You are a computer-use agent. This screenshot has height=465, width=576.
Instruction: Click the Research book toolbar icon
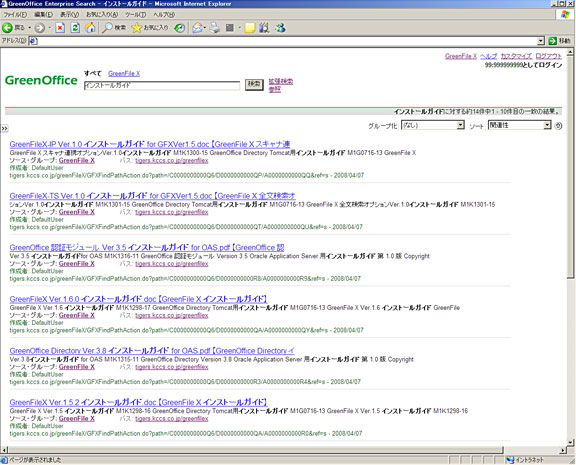coord(264,28)
